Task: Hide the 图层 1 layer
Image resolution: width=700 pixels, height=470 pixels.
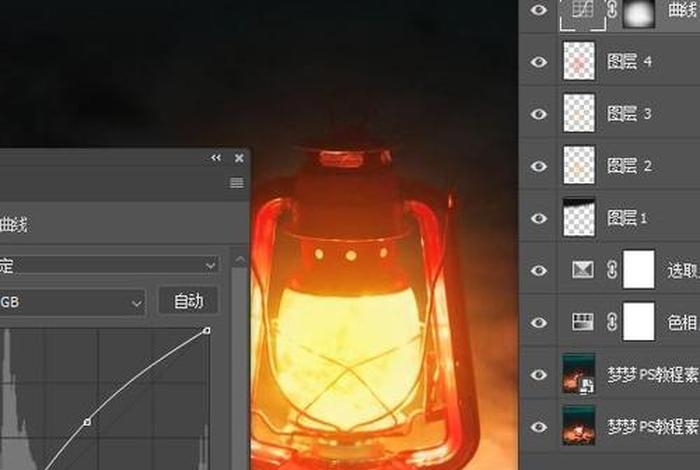Action: [539, 218]
